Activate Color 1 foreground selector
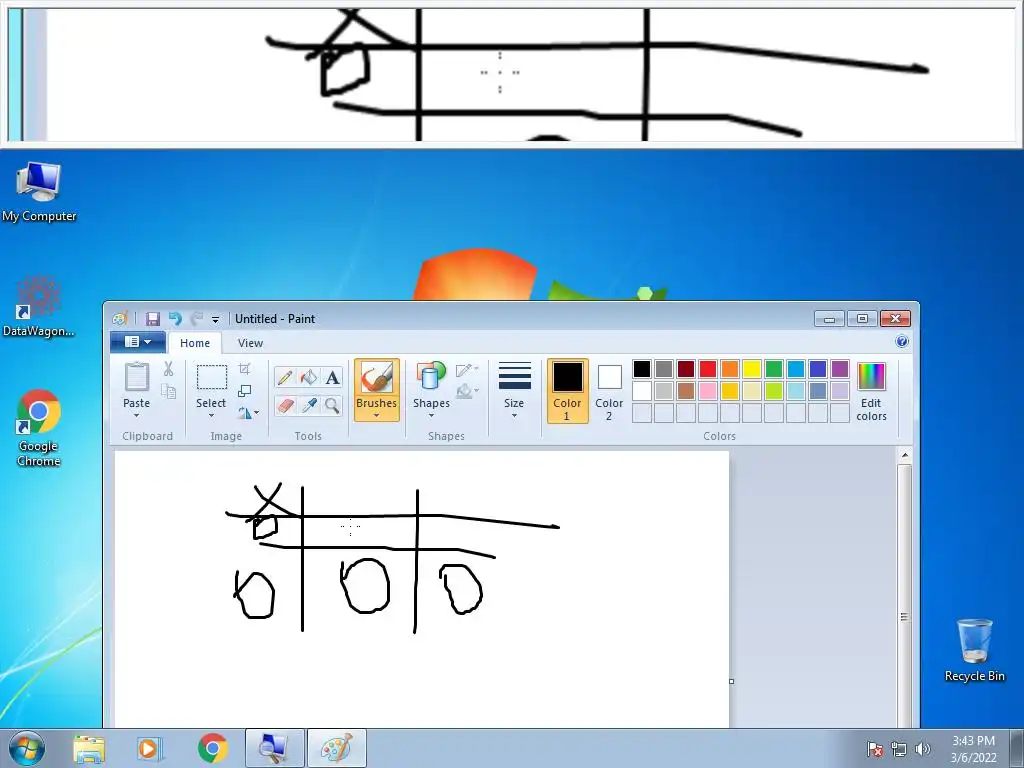The width and height of the screenshot is (1024, 768). [567, 391]
